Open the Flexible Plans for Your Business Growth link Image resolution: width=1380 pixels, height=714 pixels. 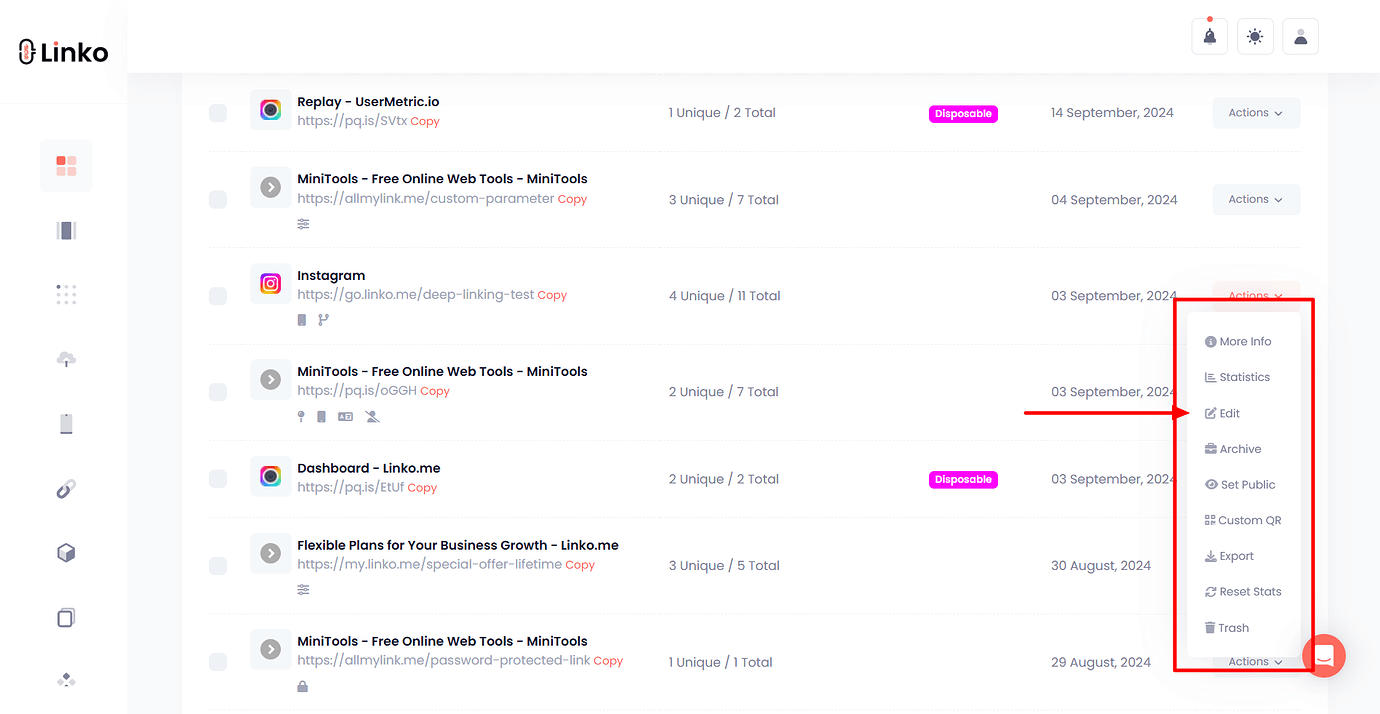[457, 545]
